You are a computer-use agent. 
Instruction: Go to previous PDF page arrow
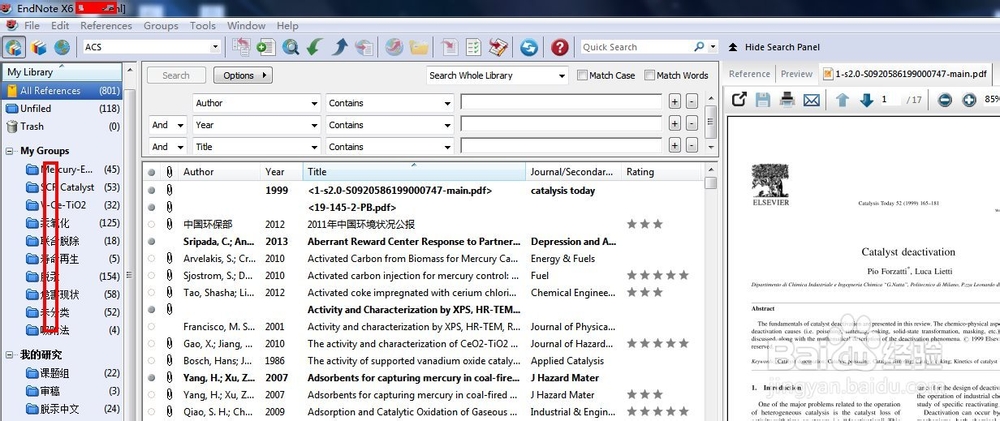[842, 100]
